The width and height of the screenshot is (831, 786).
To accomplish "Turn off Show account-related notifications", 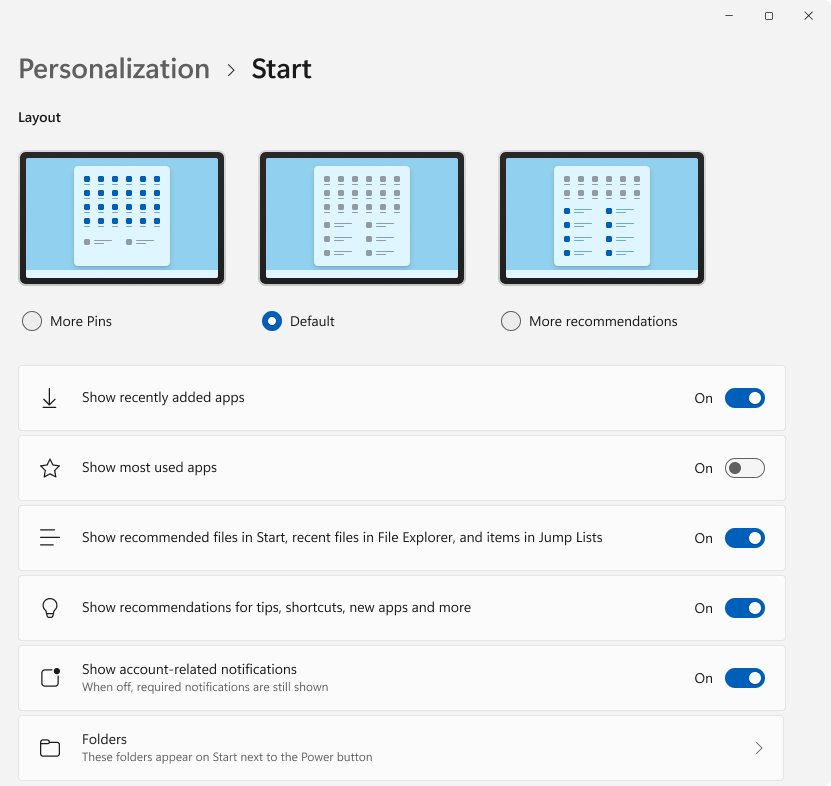I will (x=744, y=677).
